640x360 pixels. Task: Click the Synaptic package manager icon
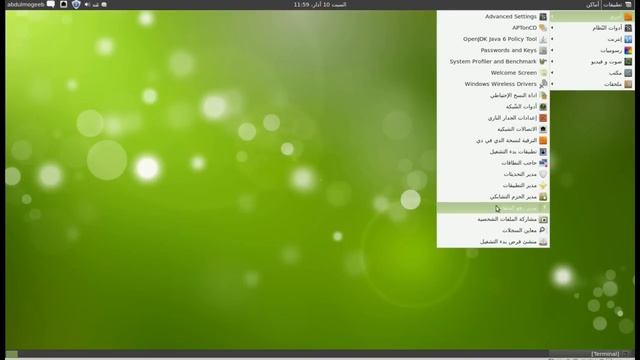[x=543, y=197]
